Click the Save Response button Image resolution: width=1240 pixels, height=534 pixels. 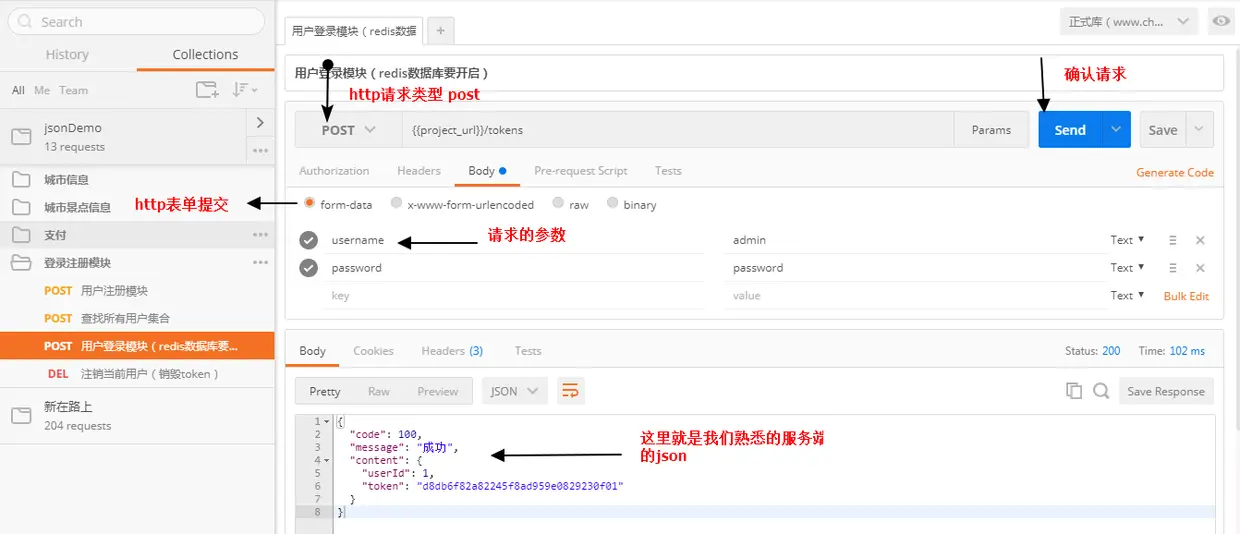tap(1166, 391)
